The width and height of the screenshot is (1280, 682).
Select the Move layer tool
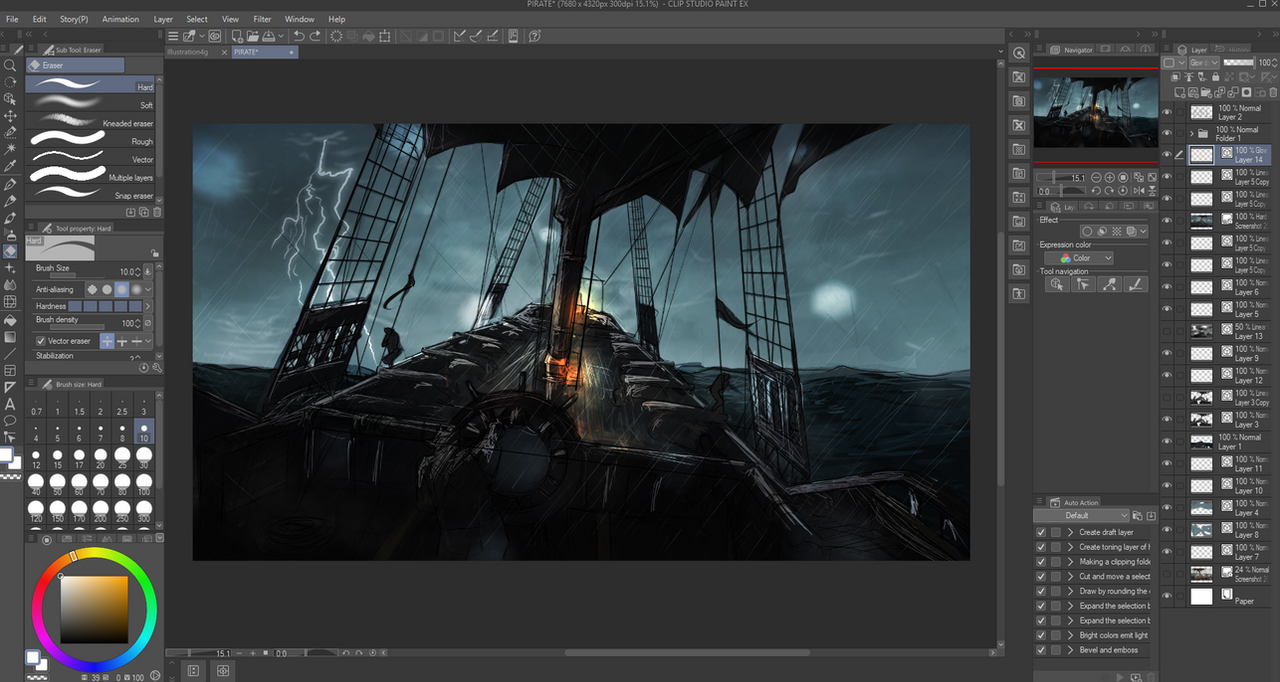click(10, 116)
